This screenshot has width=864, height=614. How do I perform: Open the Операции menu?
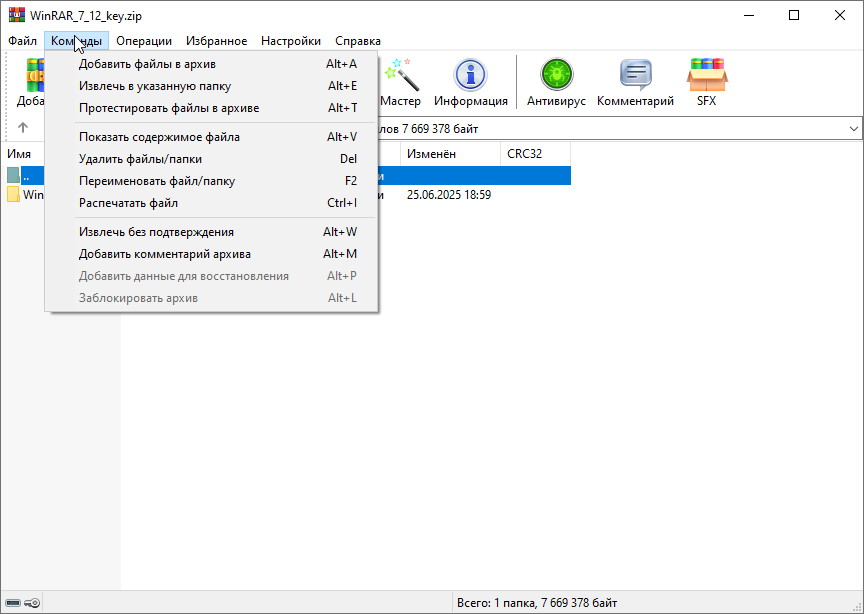(x=144, y=41)
